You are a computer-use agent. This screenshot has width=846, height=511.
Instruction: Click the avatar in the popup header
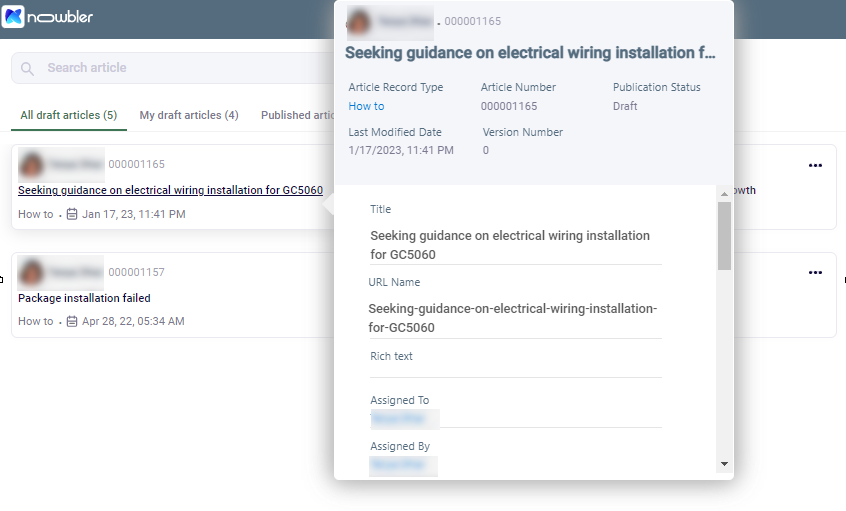[x=359, y=22]
